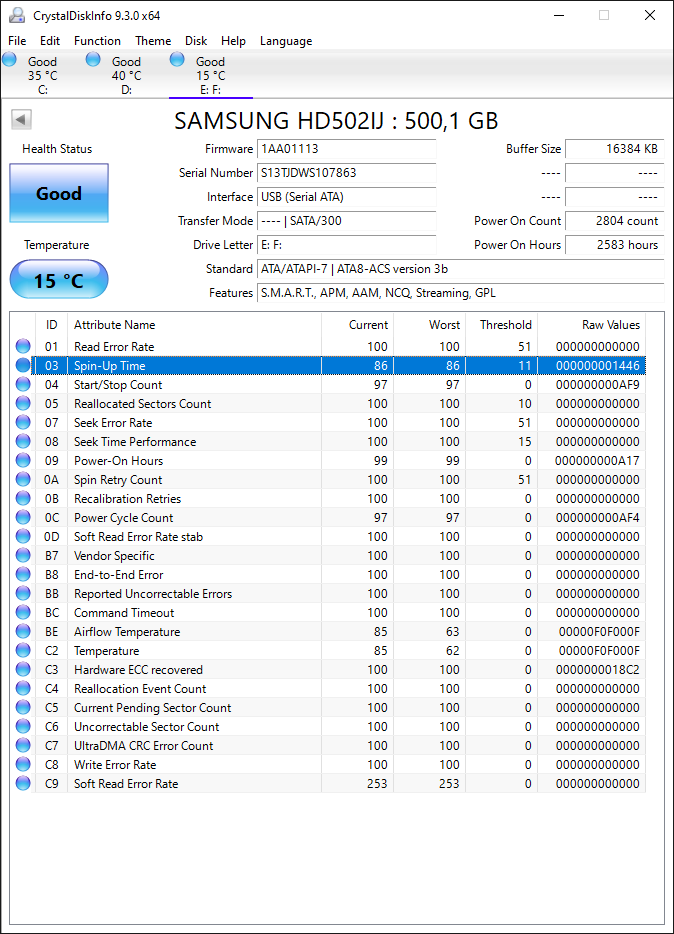Open the Disk menu
The image size is (674, 934).
[x=196, y=41]
